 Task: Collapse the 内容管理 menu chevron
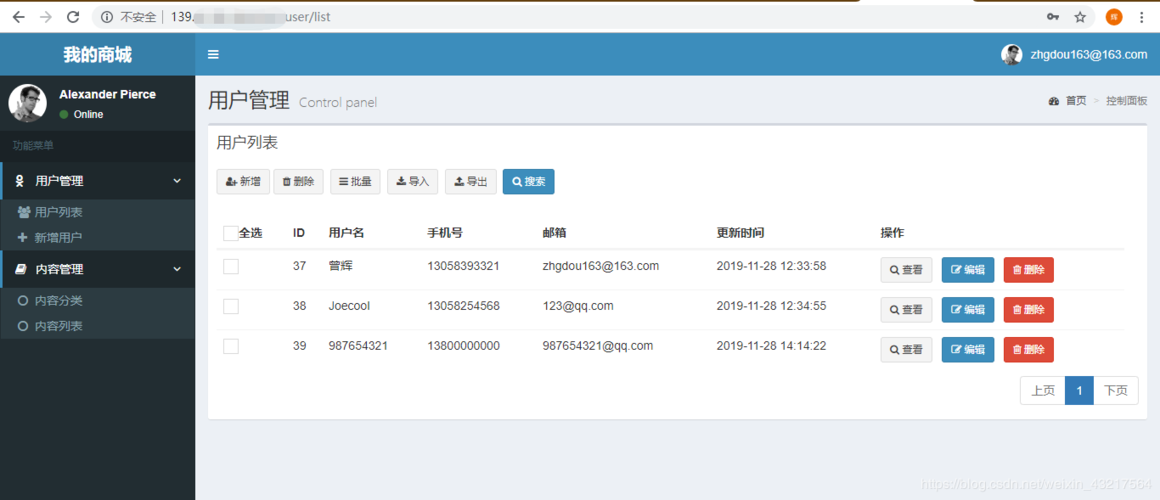pos(177,269)
